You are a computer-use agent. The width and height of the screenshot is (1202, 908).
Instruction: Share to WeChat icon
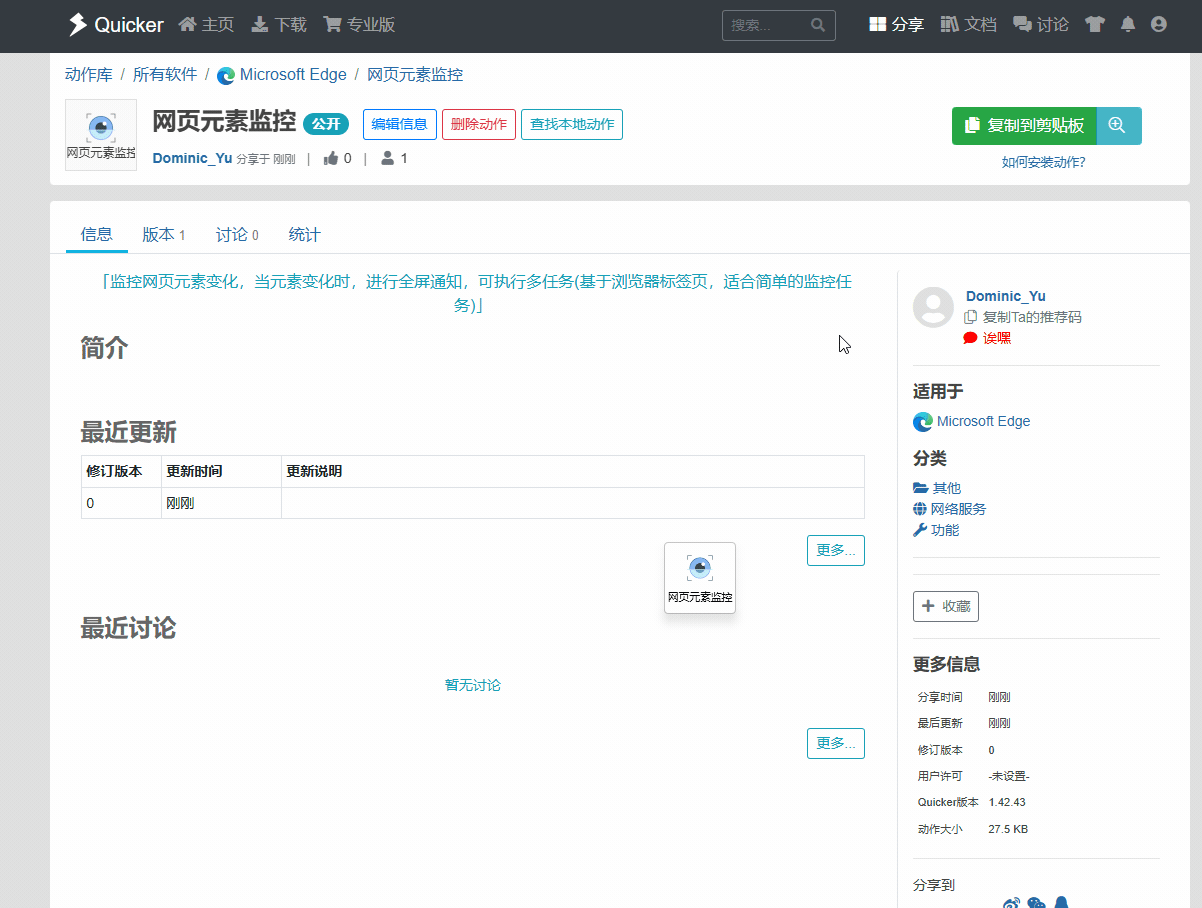[x=1036, y=903]
